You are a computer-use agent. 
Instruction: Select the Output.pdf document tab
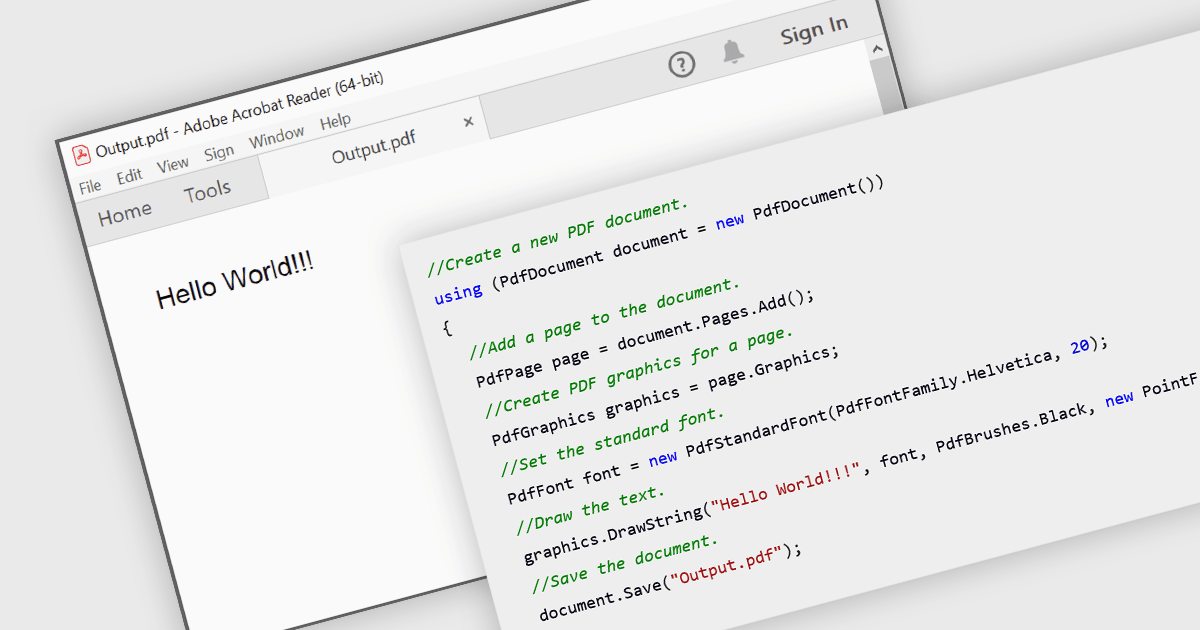(x=373, y=149)
